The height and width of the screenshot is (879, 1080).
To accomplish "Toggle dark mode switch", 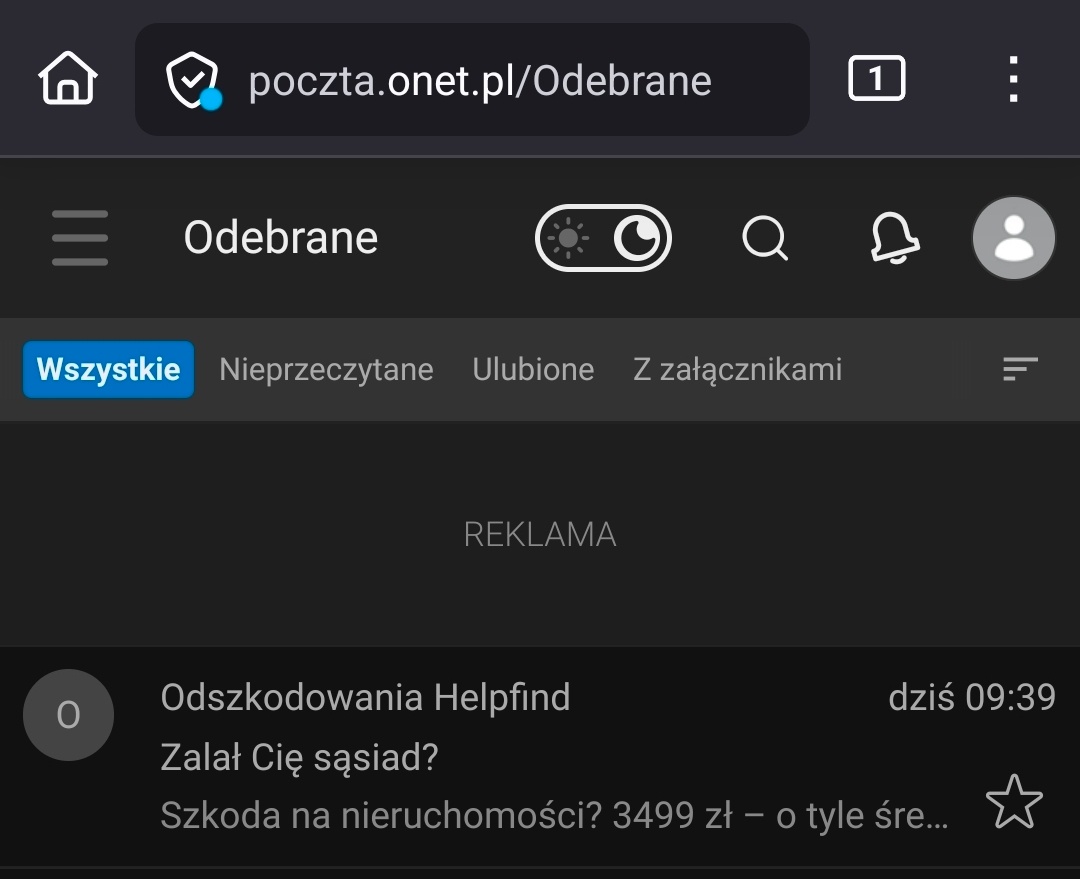I will tap(603, 238).
